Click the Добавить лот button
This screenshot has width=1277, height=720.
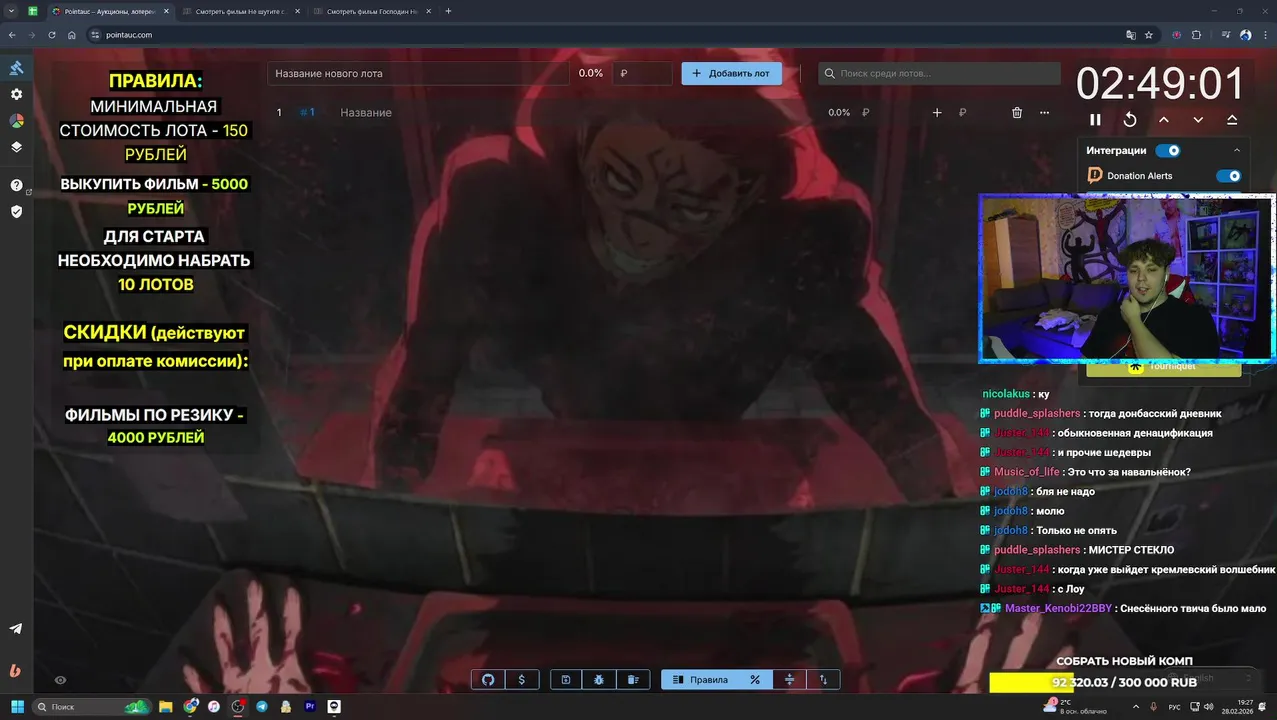point(732,73)
